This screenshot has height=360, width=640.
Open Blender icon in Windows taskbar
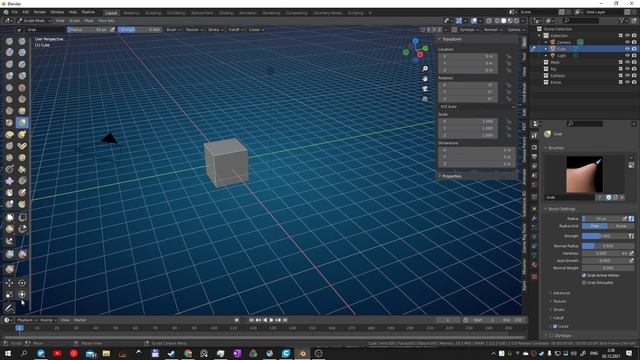[302, 353]
